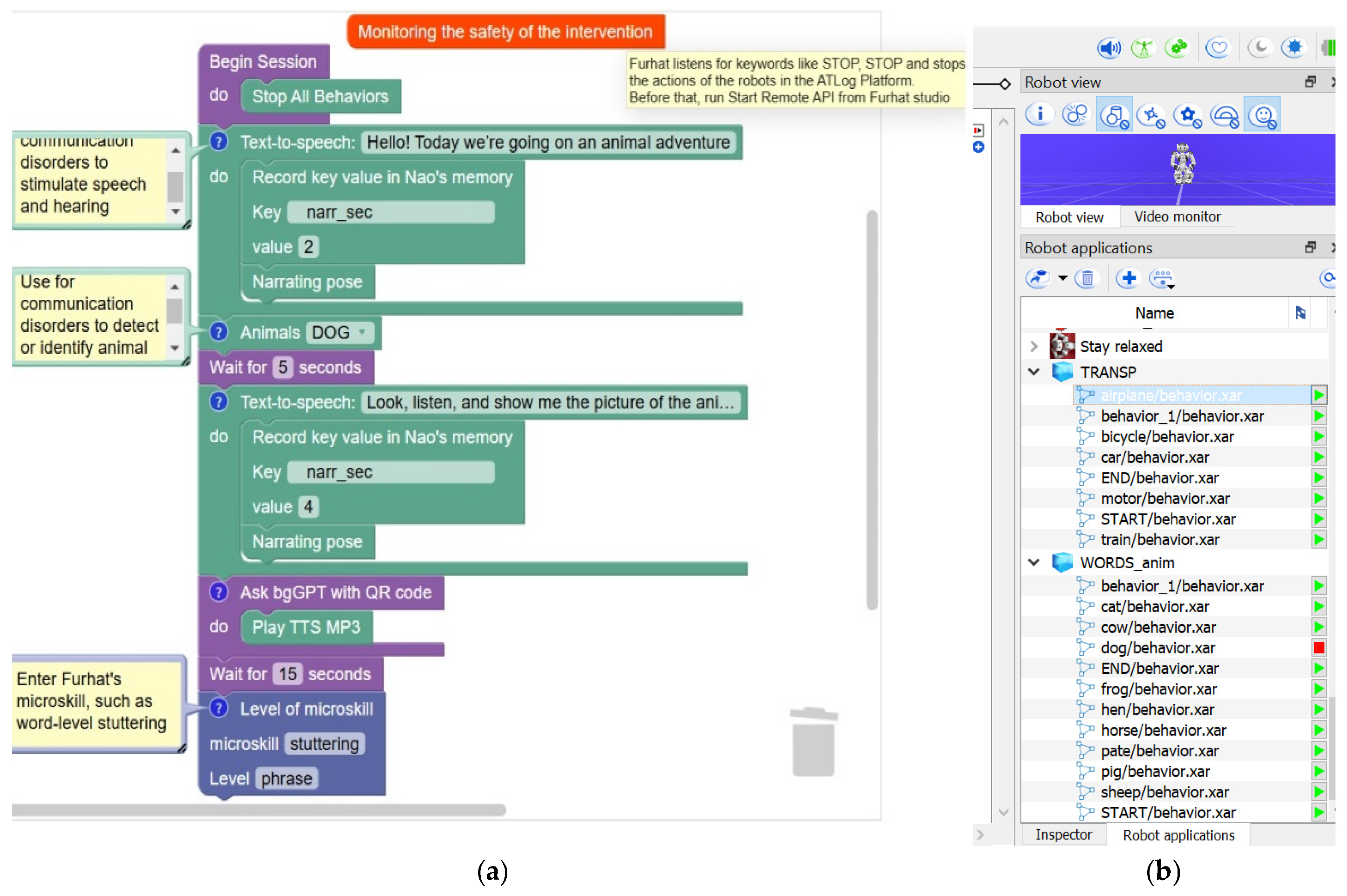Click the blue sun wake up icon
This screenshot has width=1347, height=896.
[x=1294, y=48]
